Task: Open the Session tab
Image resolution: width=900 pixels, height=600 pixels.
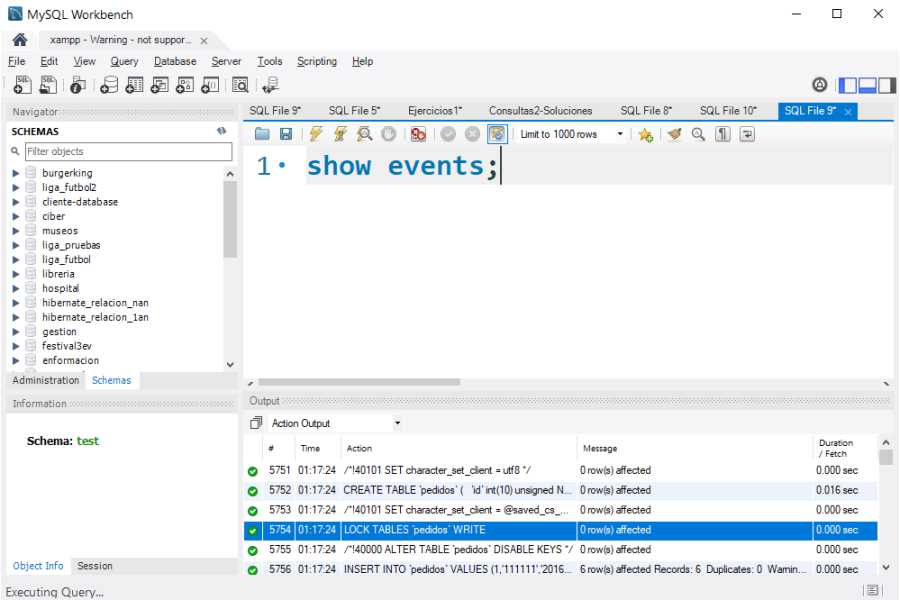Action: pos(95,566)
